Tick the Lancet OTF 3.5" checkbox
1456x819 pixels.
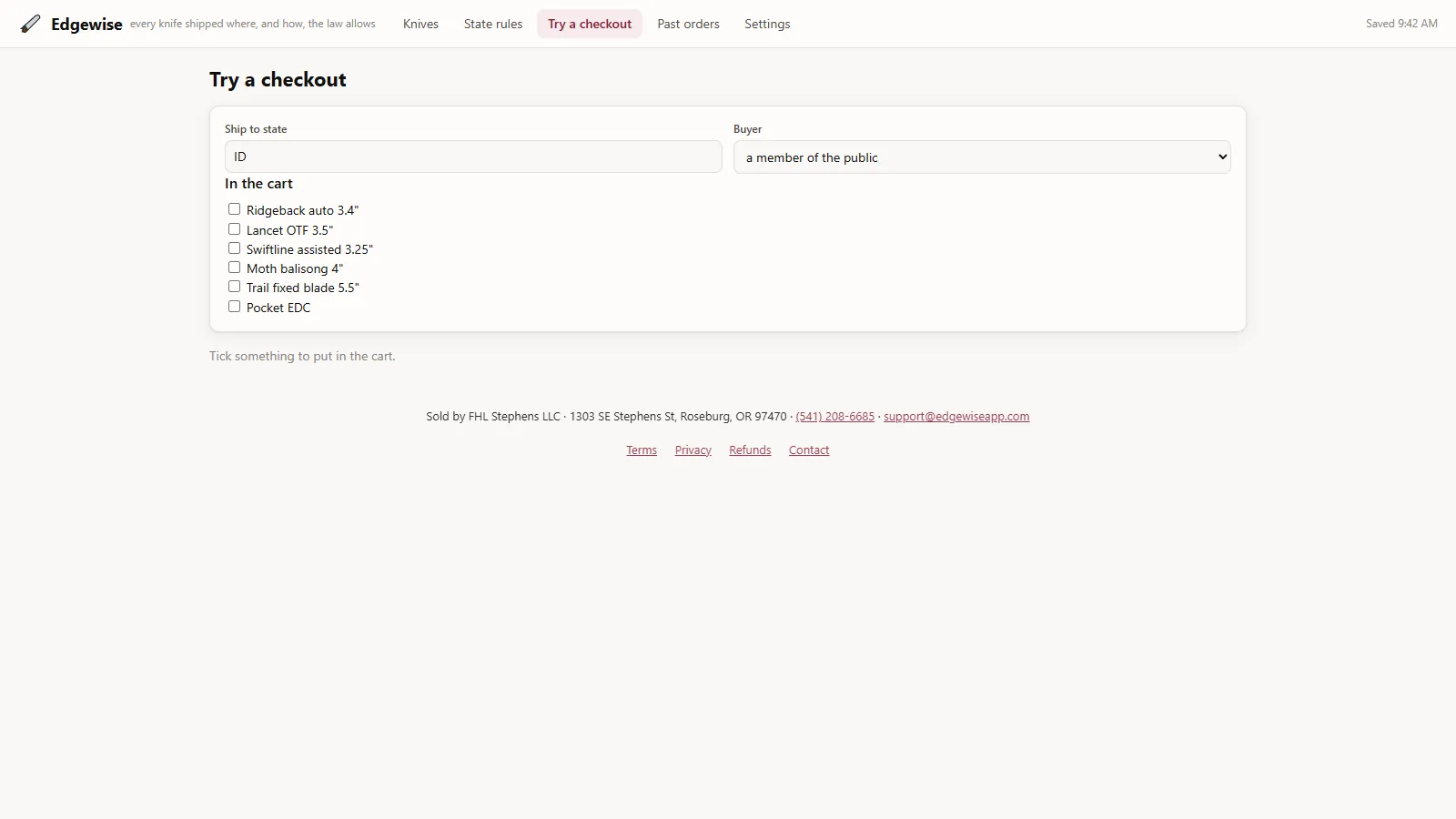coord(234,229)
